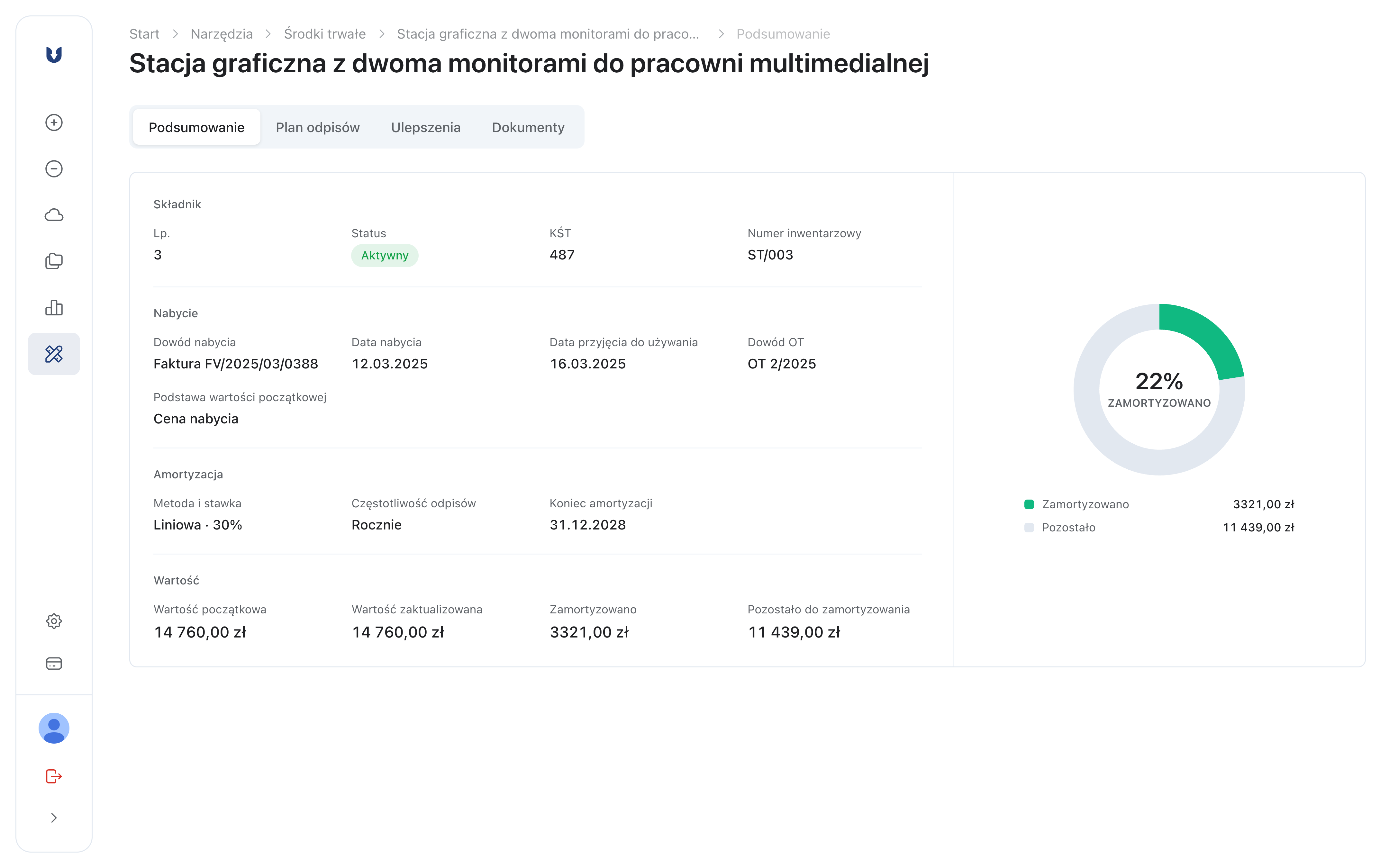Click the Liniowa · 30% method value

pyautogui.click(x=197, y=525)
